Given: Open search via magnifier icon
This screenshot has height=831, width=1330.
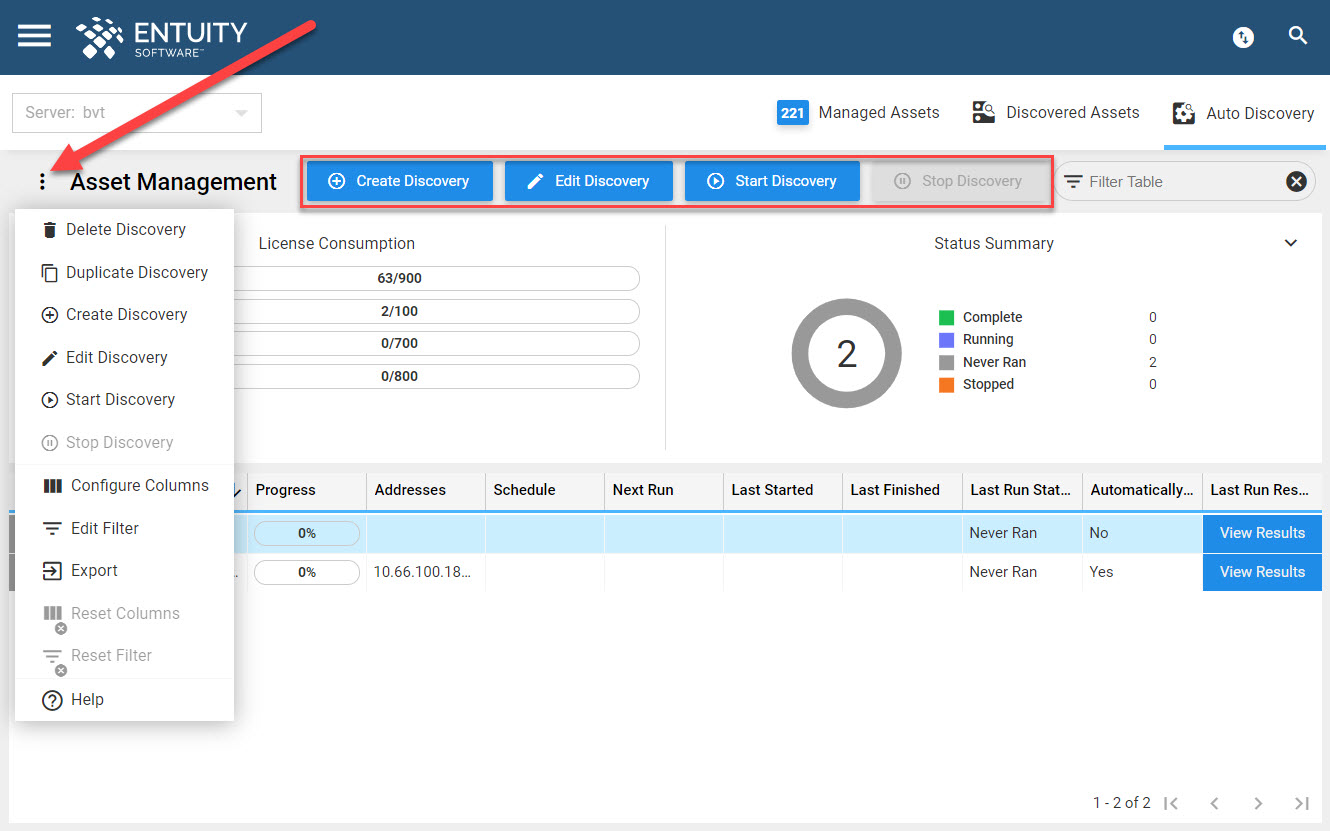Looking at the screenshot, I should (1298, 36).
